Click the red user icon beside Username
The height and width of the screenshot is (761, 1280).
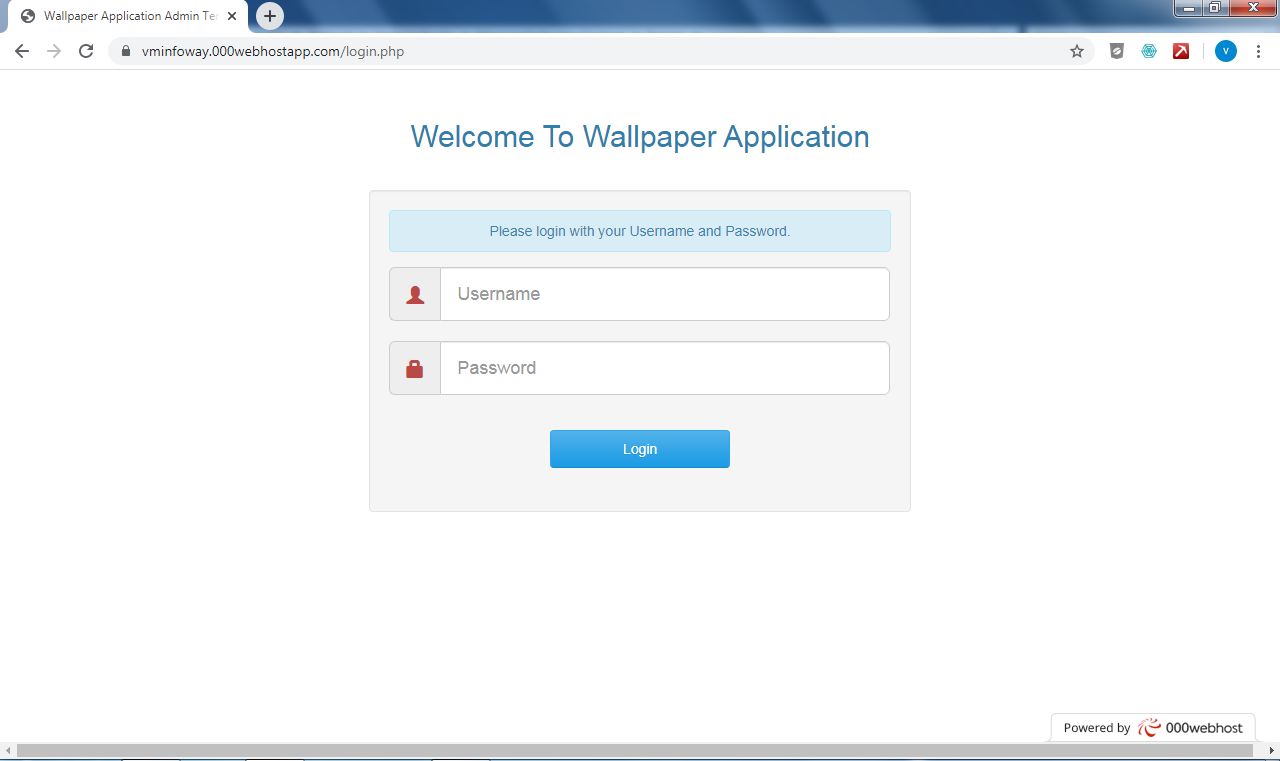[x=415, y=295]
